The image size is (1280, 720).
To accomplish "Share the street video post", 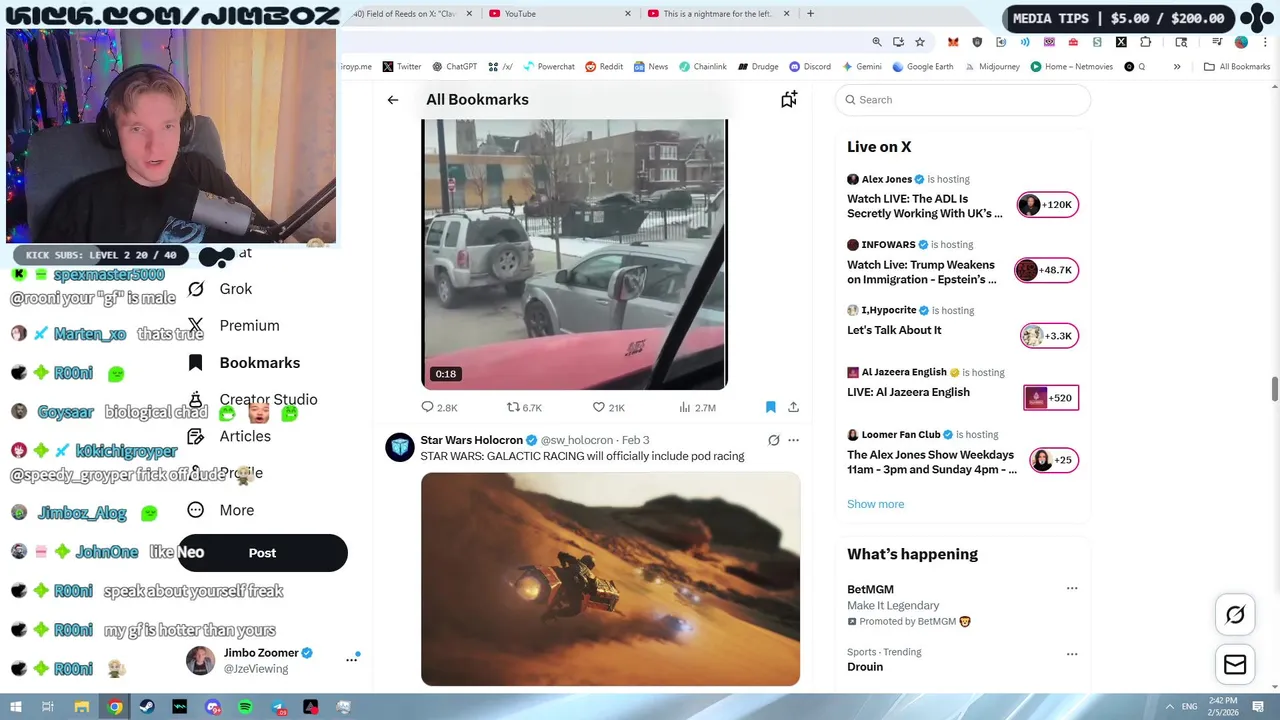I will tap(793, 407).
